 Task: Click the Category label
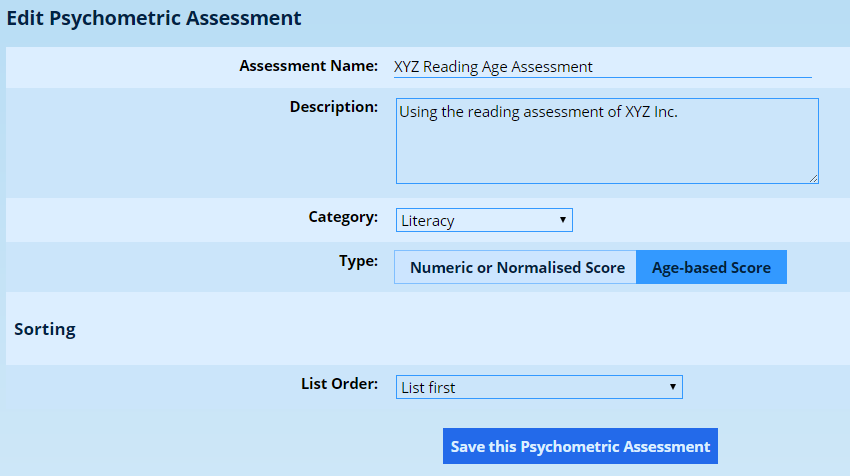343,216
